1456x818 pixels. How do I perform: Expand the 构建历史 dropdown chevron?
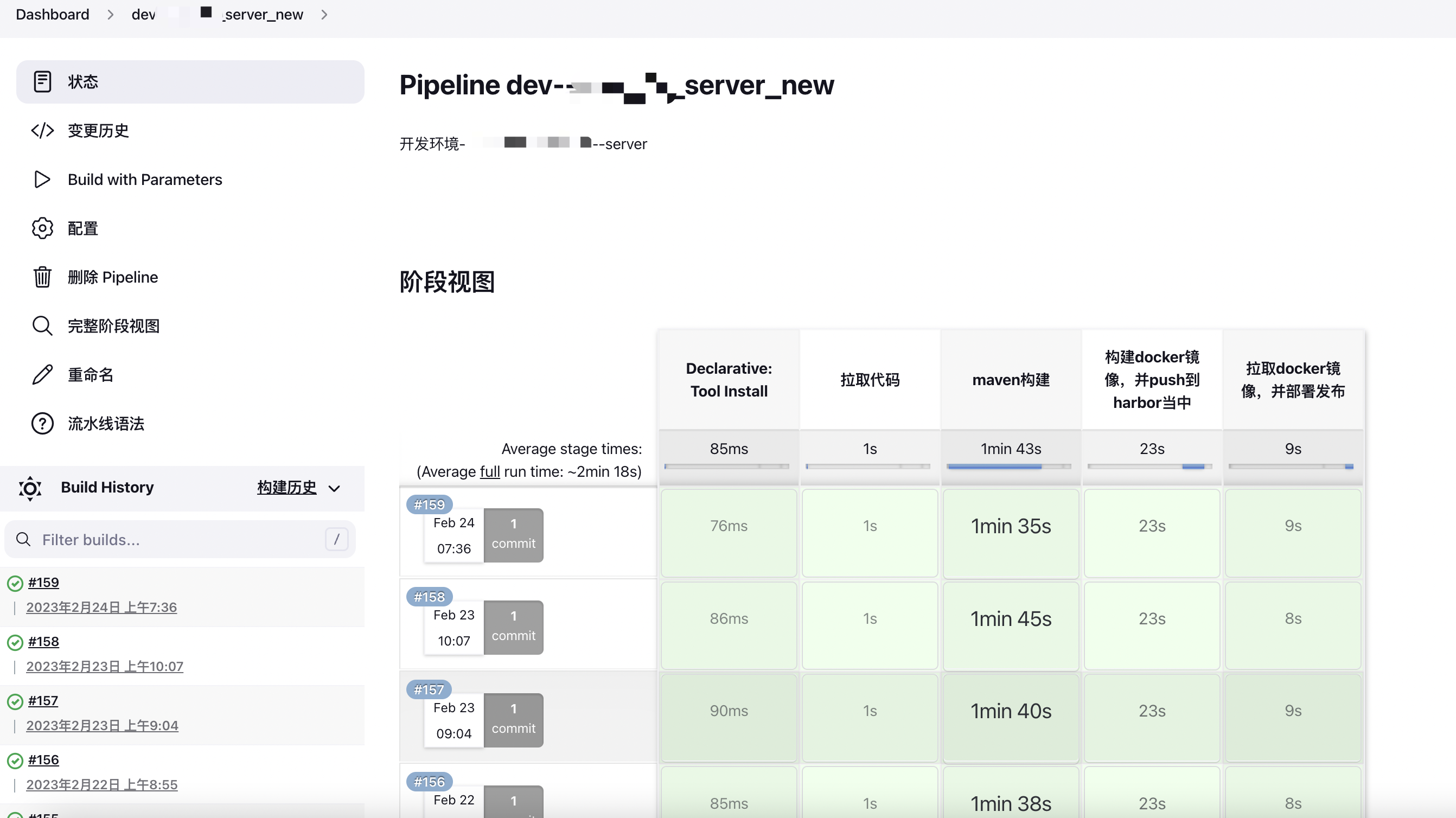click(335, 488)
